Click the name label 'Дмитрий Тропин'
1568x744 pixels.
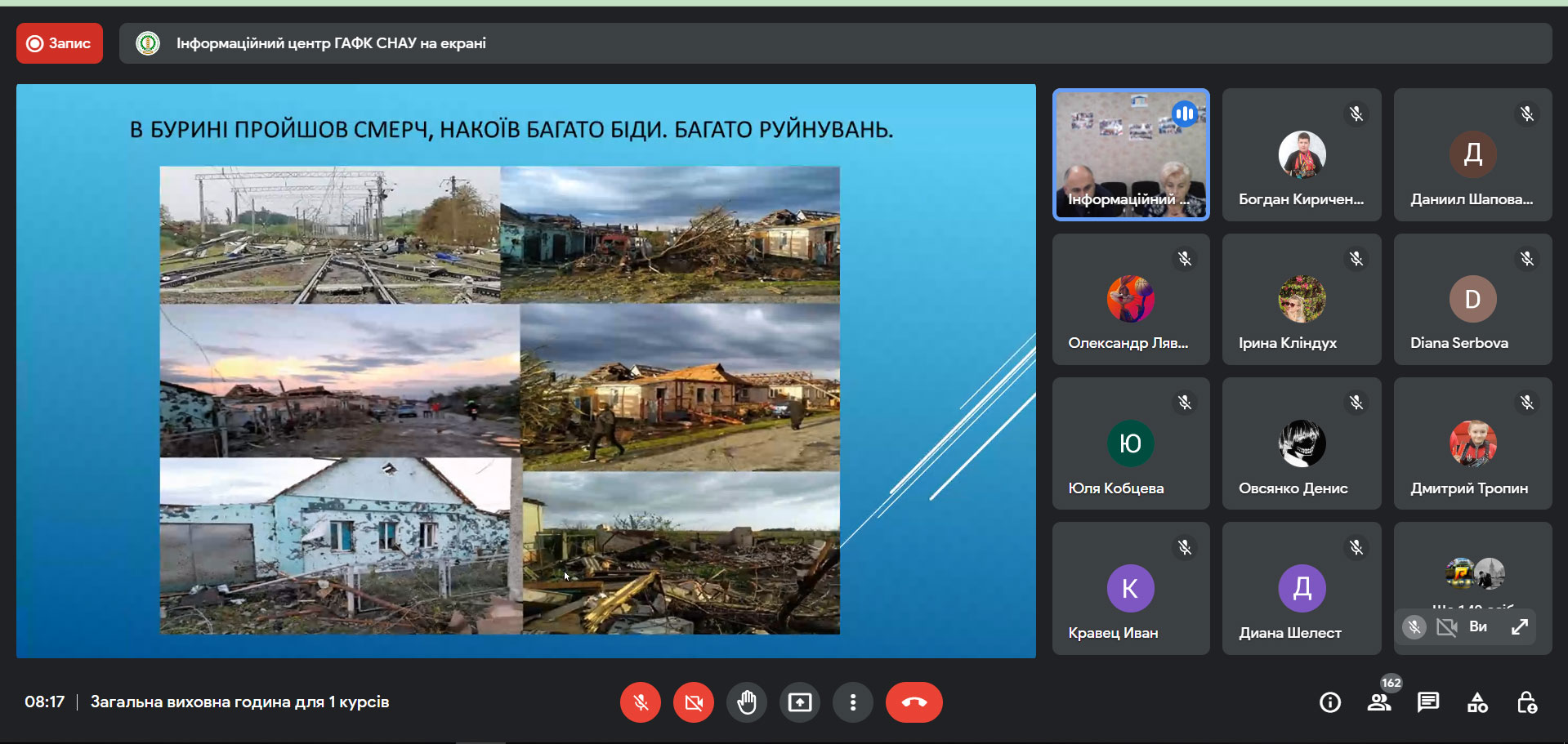click(x=1469, y=488)
